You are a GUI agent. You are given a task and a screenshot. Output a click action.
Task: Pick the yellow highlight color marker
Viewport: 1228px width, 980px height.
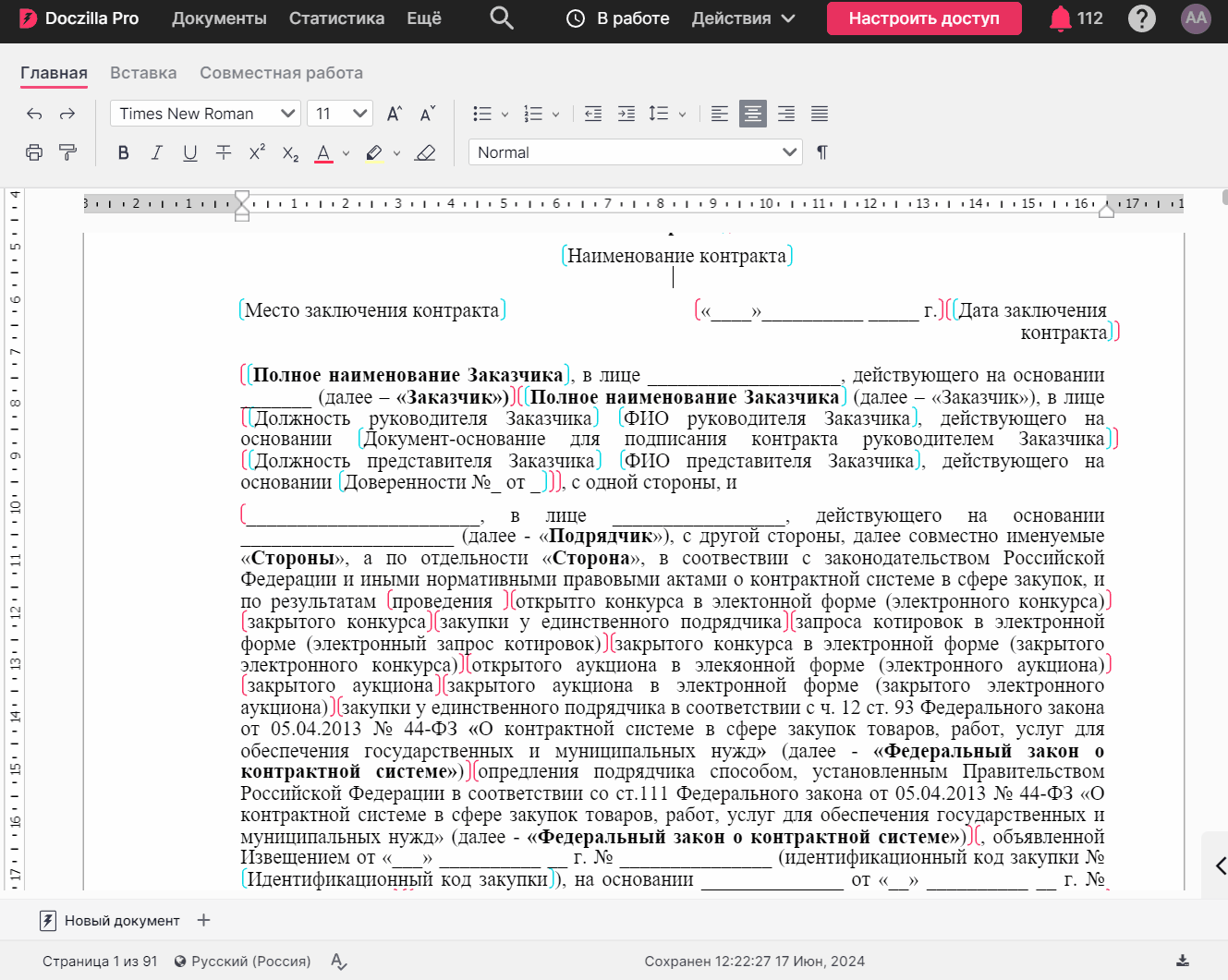(374, 153)
